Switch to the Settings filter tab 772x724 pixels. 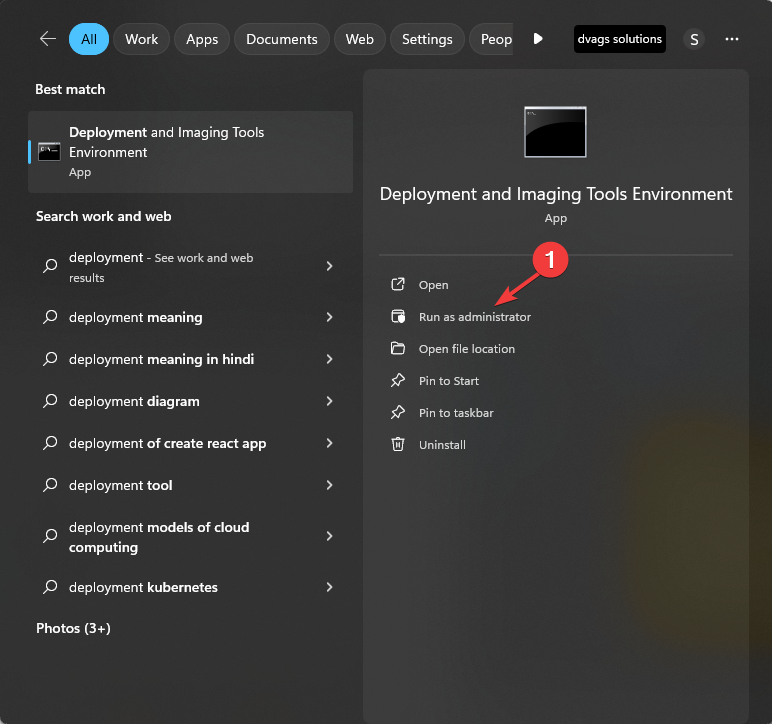(x=427, y=39)
